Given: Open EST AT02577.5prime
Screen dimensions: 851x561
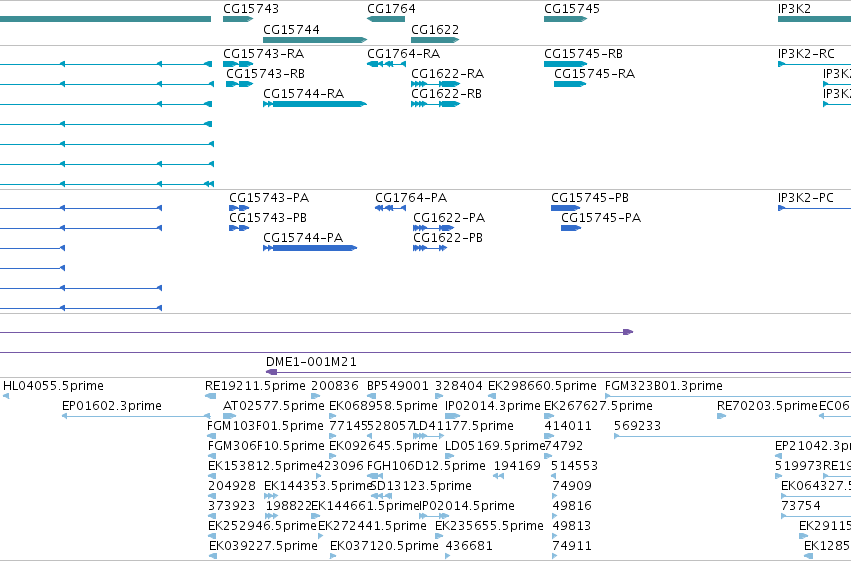Looking at the screenshot, I should coord(274,406).
